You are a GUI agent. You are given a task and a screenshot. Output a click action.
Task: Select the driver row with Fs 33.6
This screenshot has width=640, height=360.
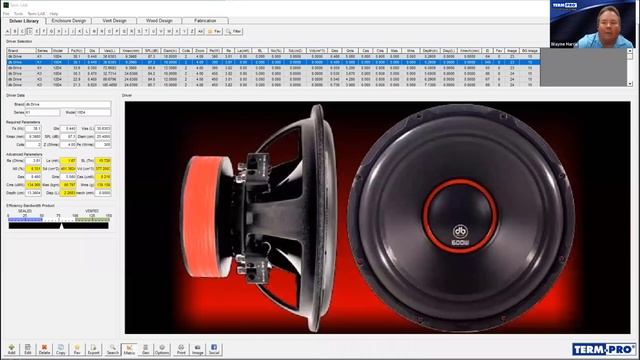pos(273,68)
